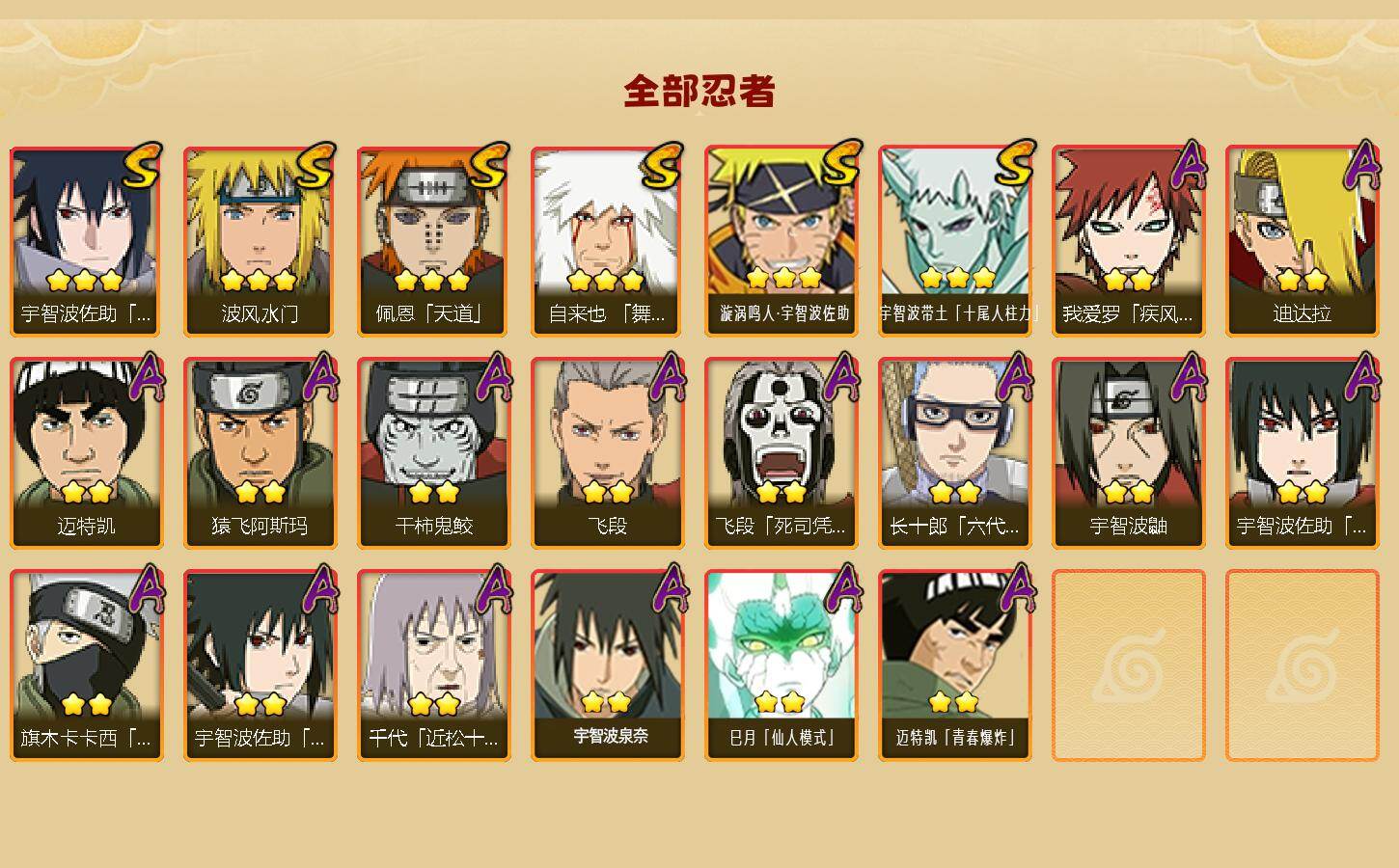Select the 宇智波泉奈 card
1399x868 pixels.
click(607, 665)
